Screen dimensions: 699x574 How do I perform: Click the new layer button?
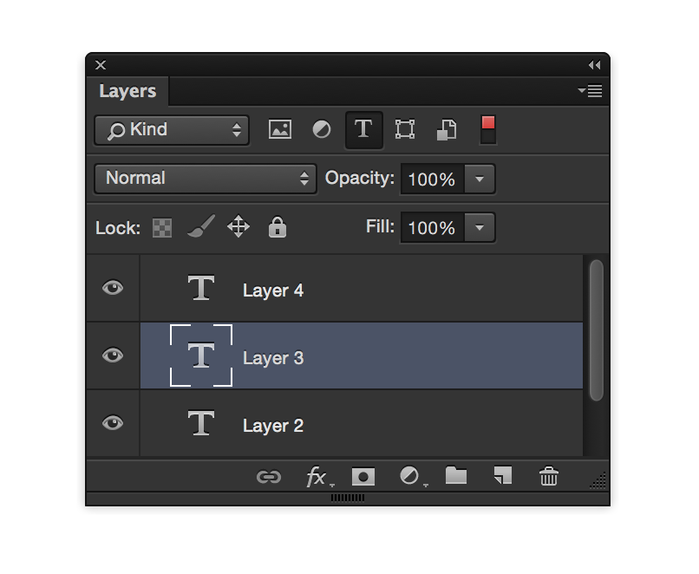(x=502, y=477)
